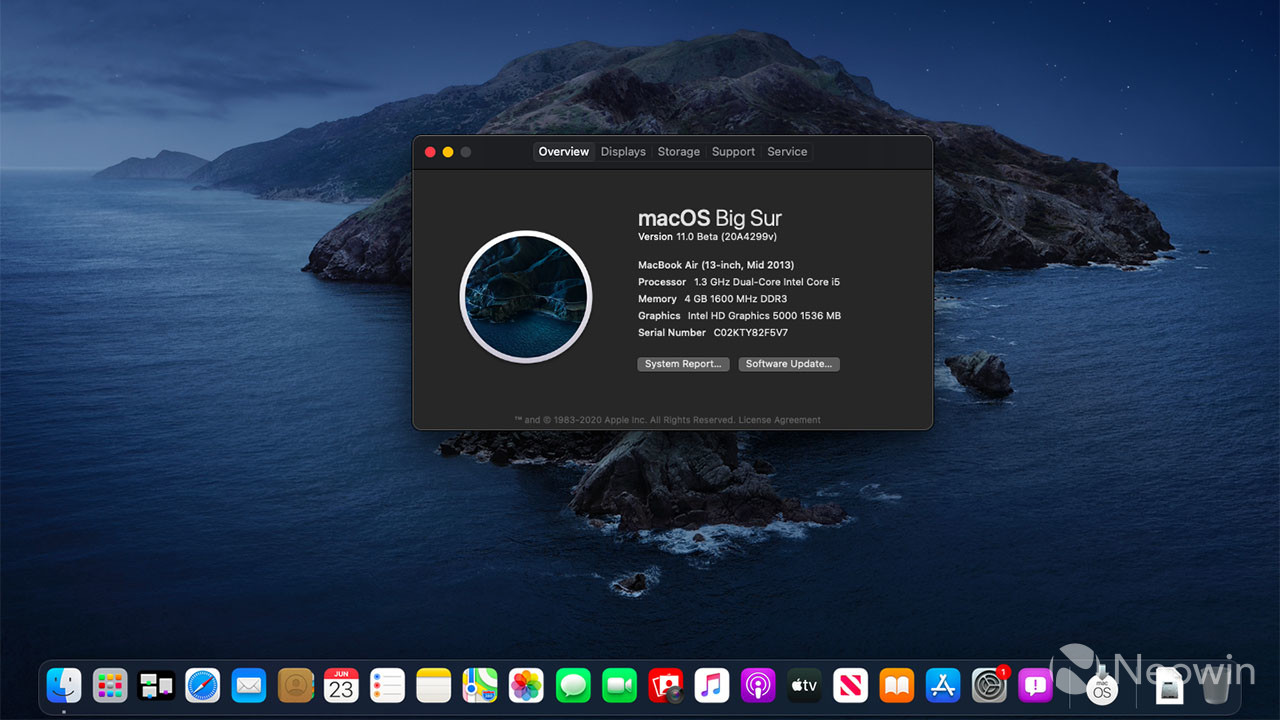1280x720 pixels.
Task: Open the License Agreement
Action: point(780,420)
